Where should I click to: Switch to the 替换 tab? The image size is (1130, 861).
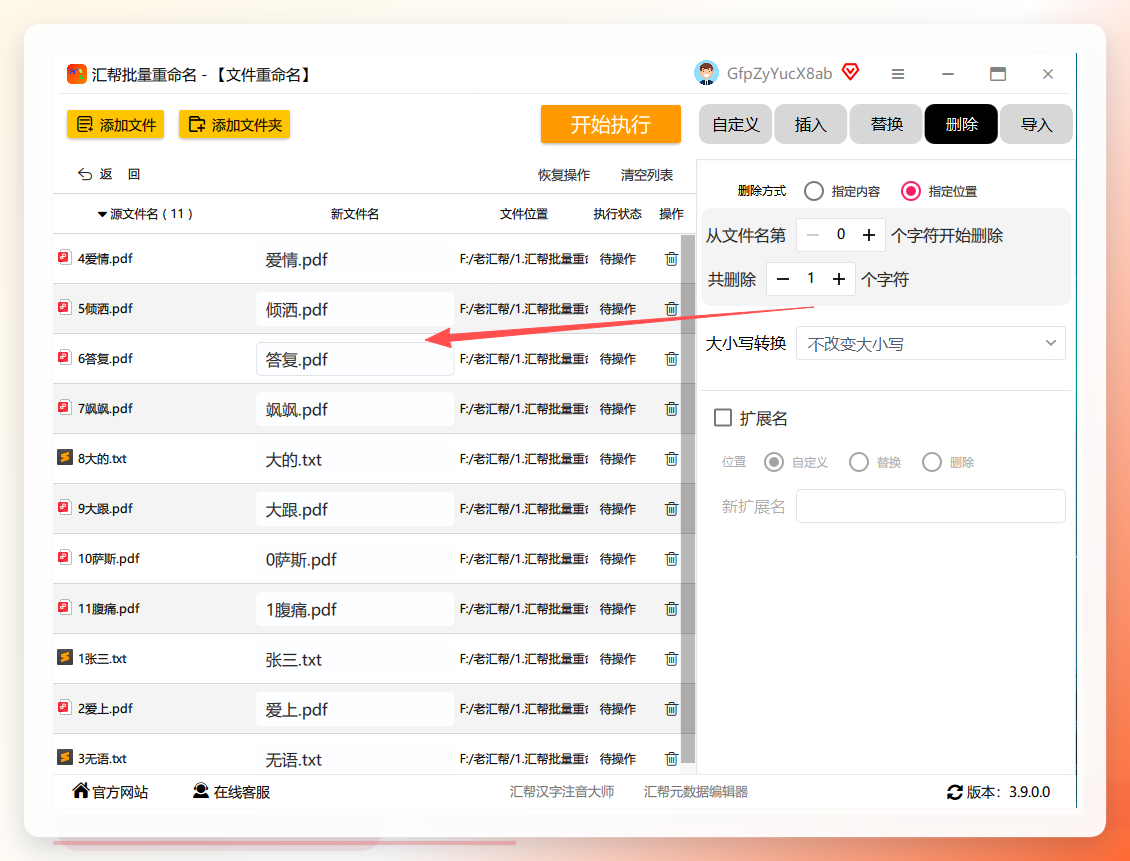pos(886,124)
